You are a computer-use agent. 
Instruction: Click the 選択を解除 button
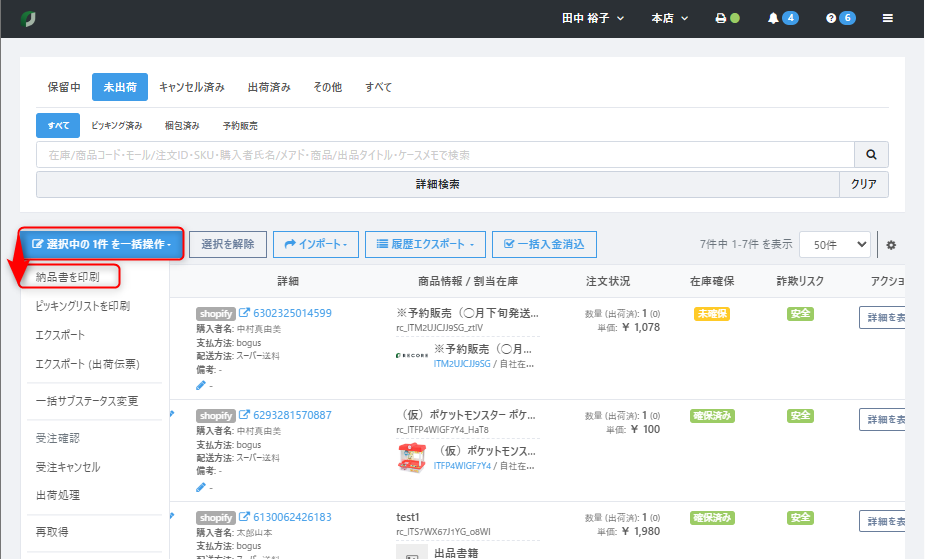[x=227, y=244]
